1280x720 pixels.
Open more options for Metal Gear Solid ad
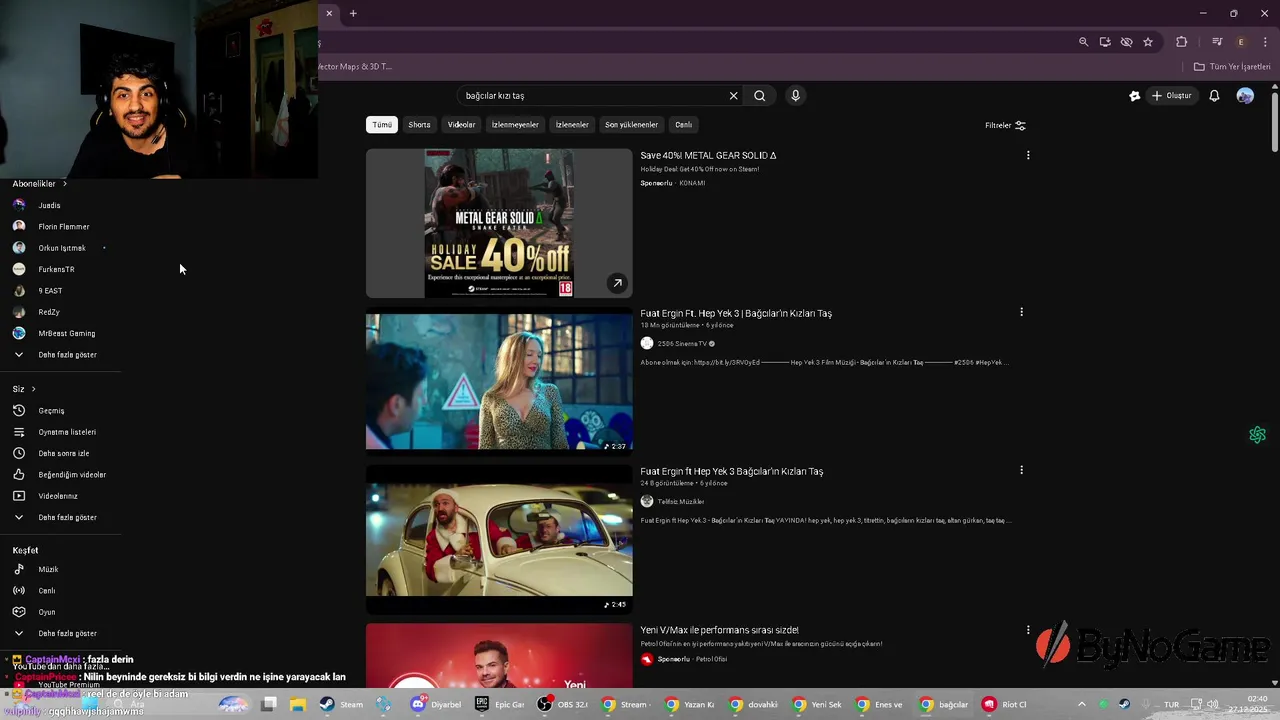pos(1028,155)
